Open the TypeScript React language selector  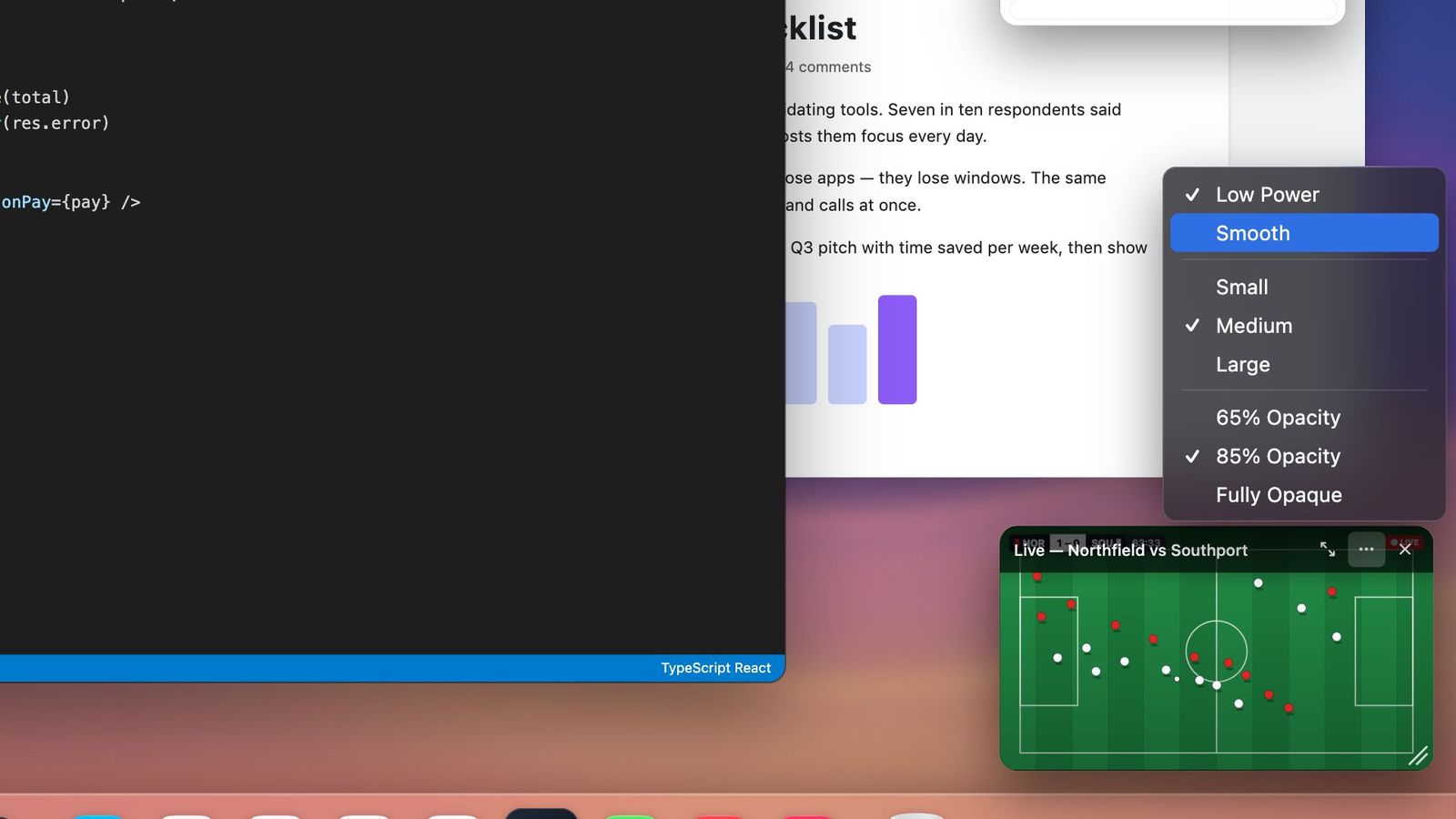pyautogui.click(x=715, y=668)
